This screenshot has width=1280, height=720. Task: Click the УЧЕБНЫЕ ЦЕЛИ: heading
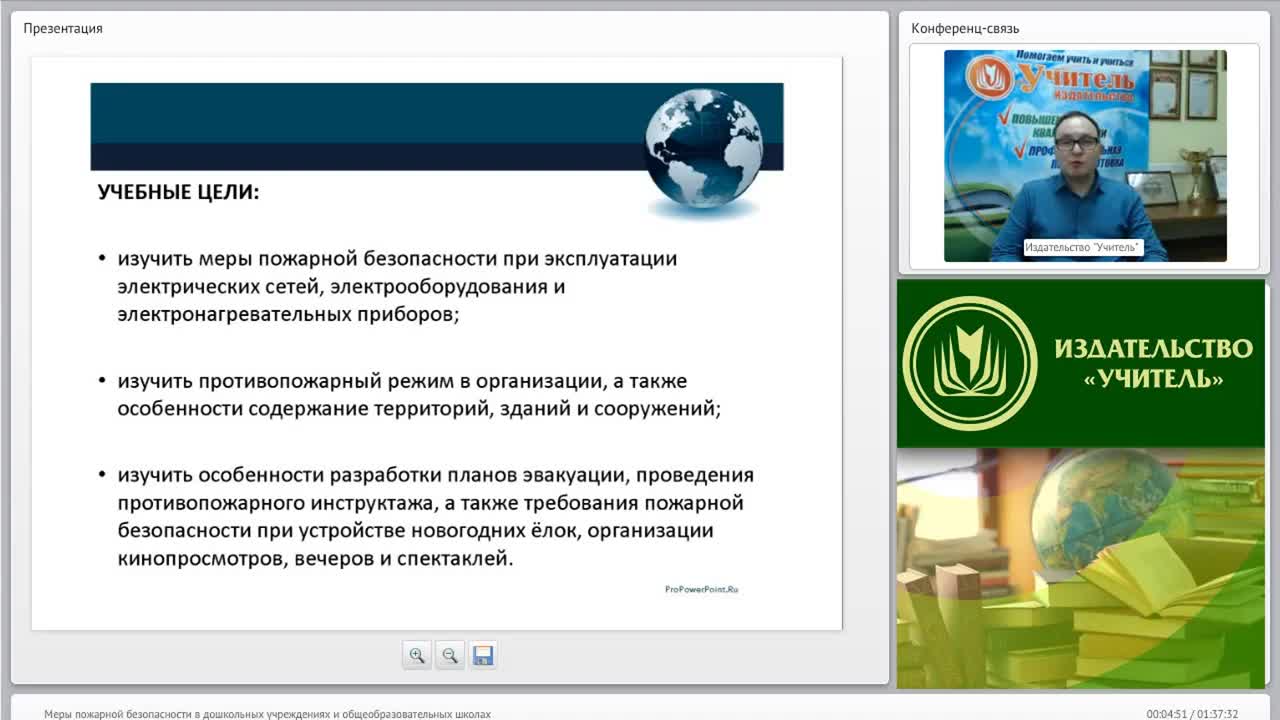tap(178, 191)
